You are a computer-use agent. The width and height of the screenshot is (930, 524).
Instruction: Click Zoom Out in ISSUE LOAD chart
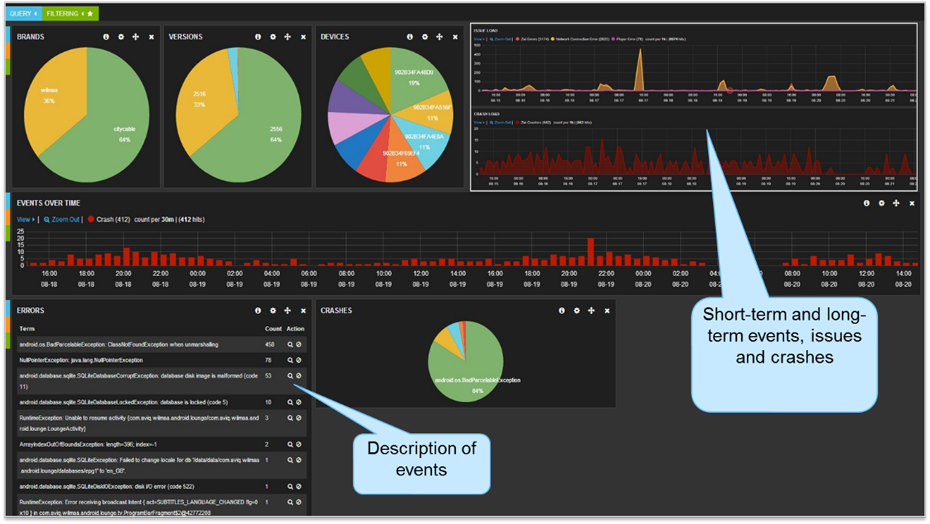500,39
